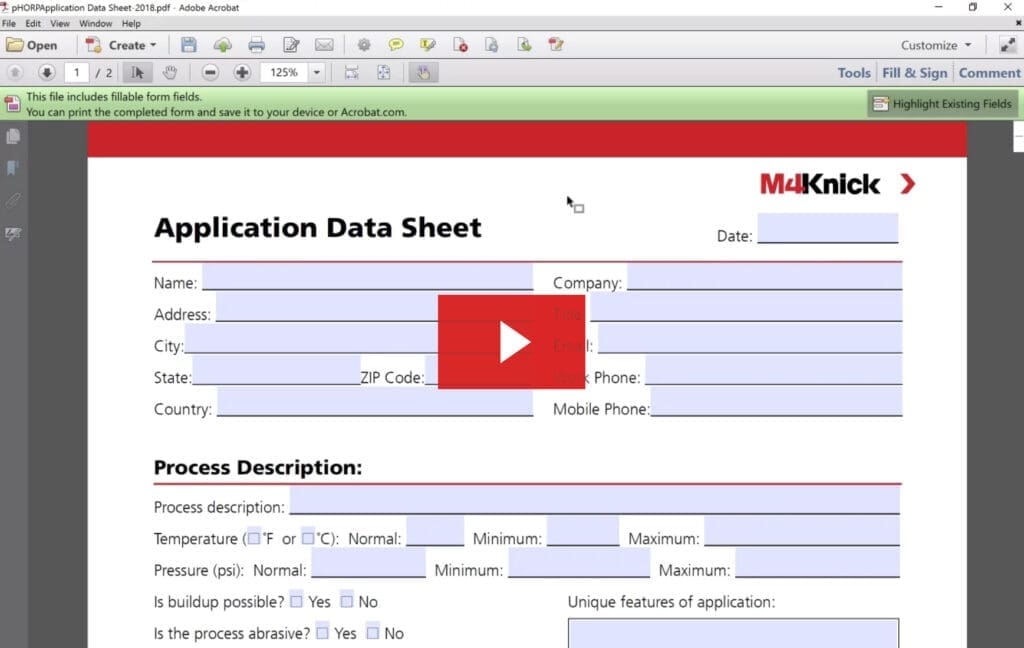The height and width of the screenshot is (648, 1024).
Task: Open the Page Thumbnails side panel
Action: click(13, 136)
